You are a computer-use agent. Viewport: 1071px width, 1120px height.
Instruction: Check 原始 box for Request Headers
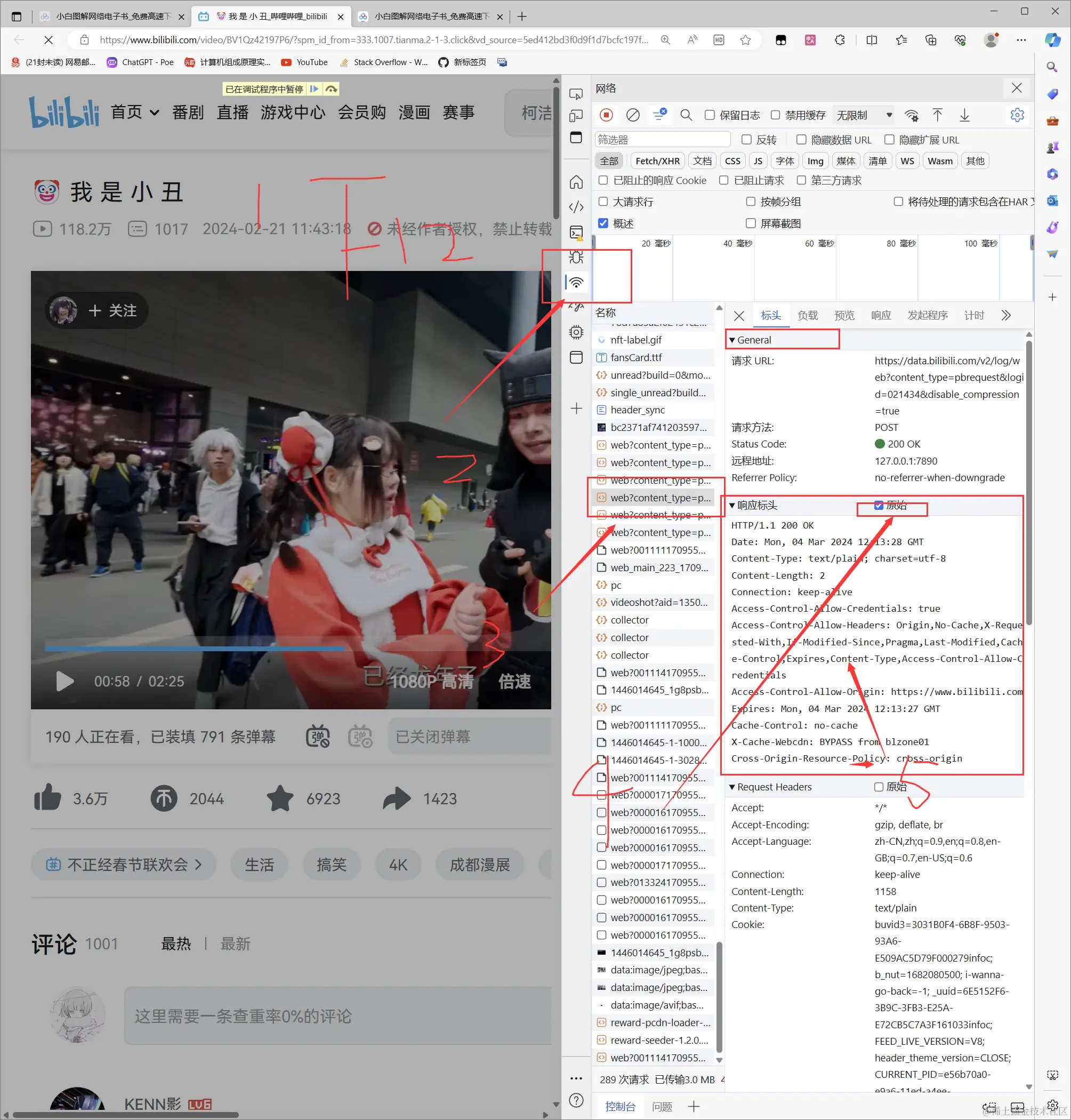[879, 787]
